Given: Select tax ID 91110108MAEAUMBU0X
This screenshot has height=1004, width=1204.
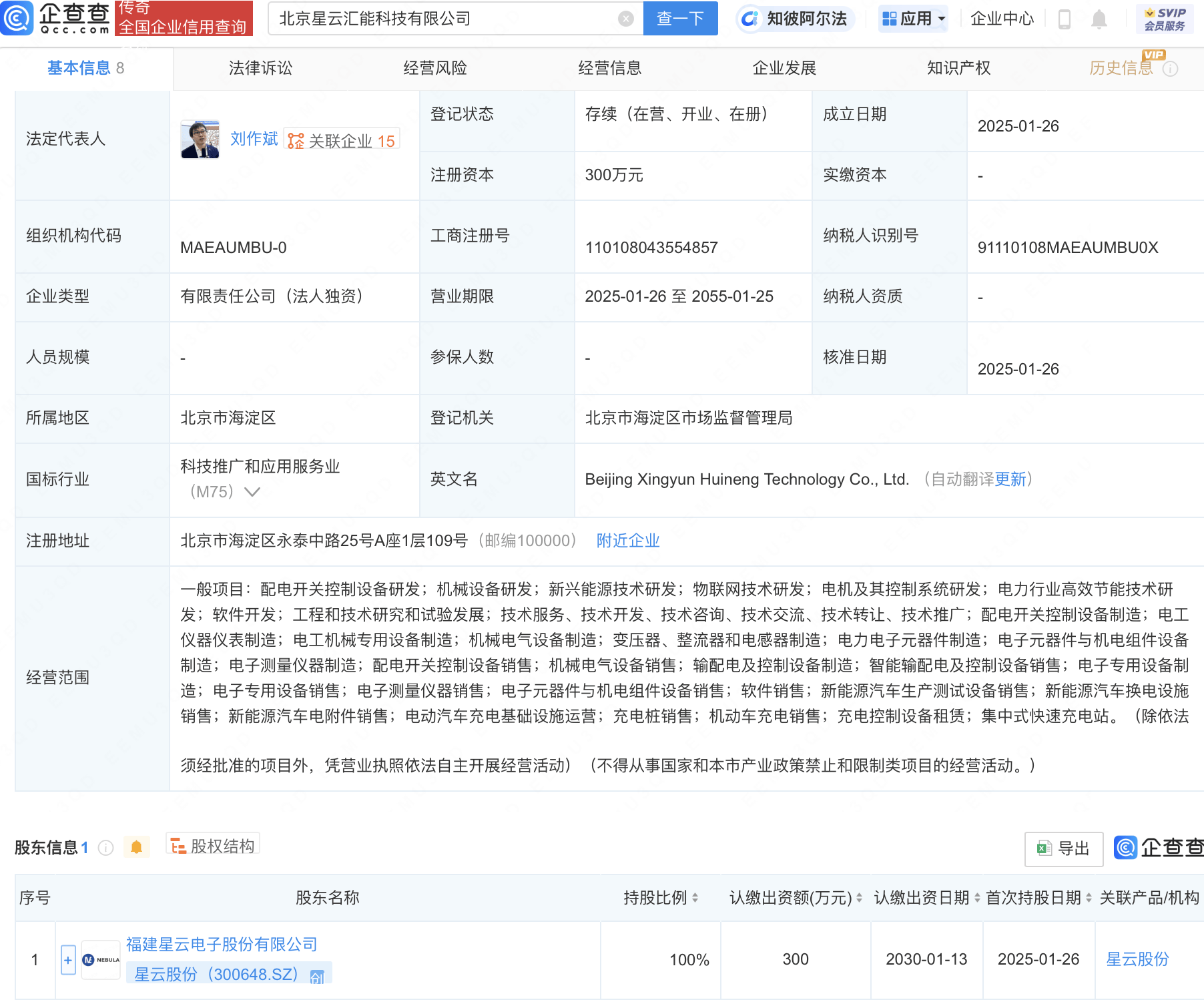Looking at the screenshot, I should (1068, 248).
